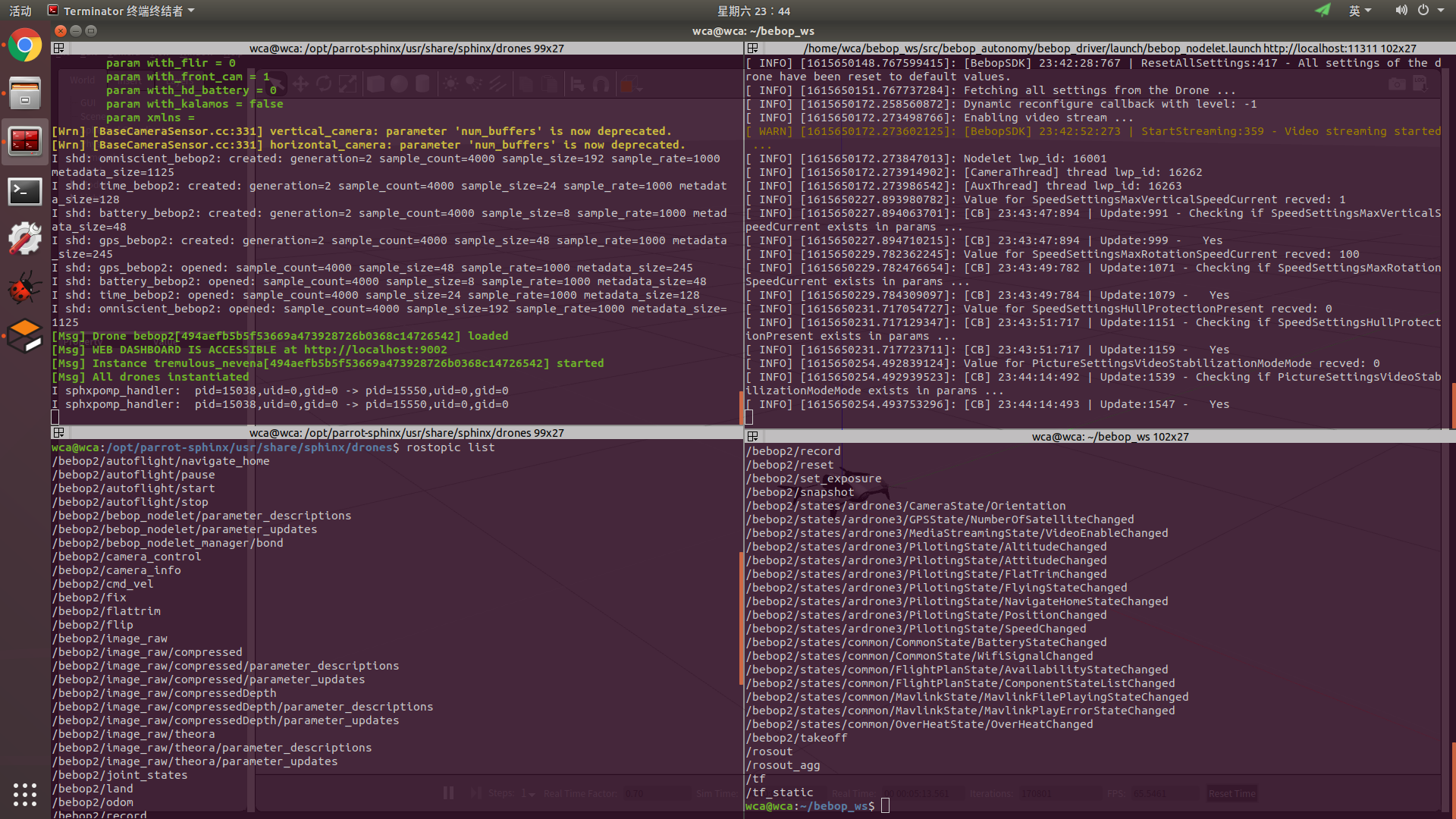Click the BatteryStateChanged topic line
This screenshot has width=1456, height=819.
point(927,642)
